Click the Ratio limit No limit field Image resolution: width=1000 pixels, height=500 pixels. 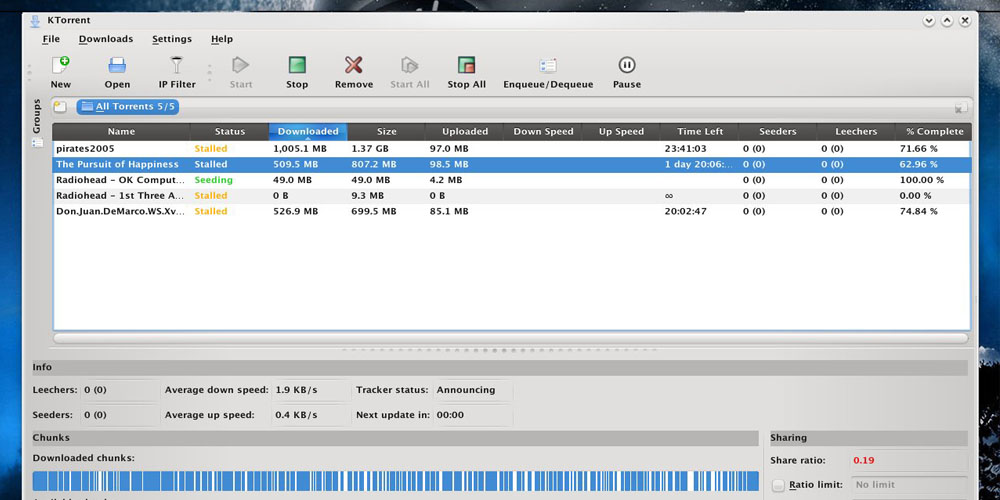(909, 485)
